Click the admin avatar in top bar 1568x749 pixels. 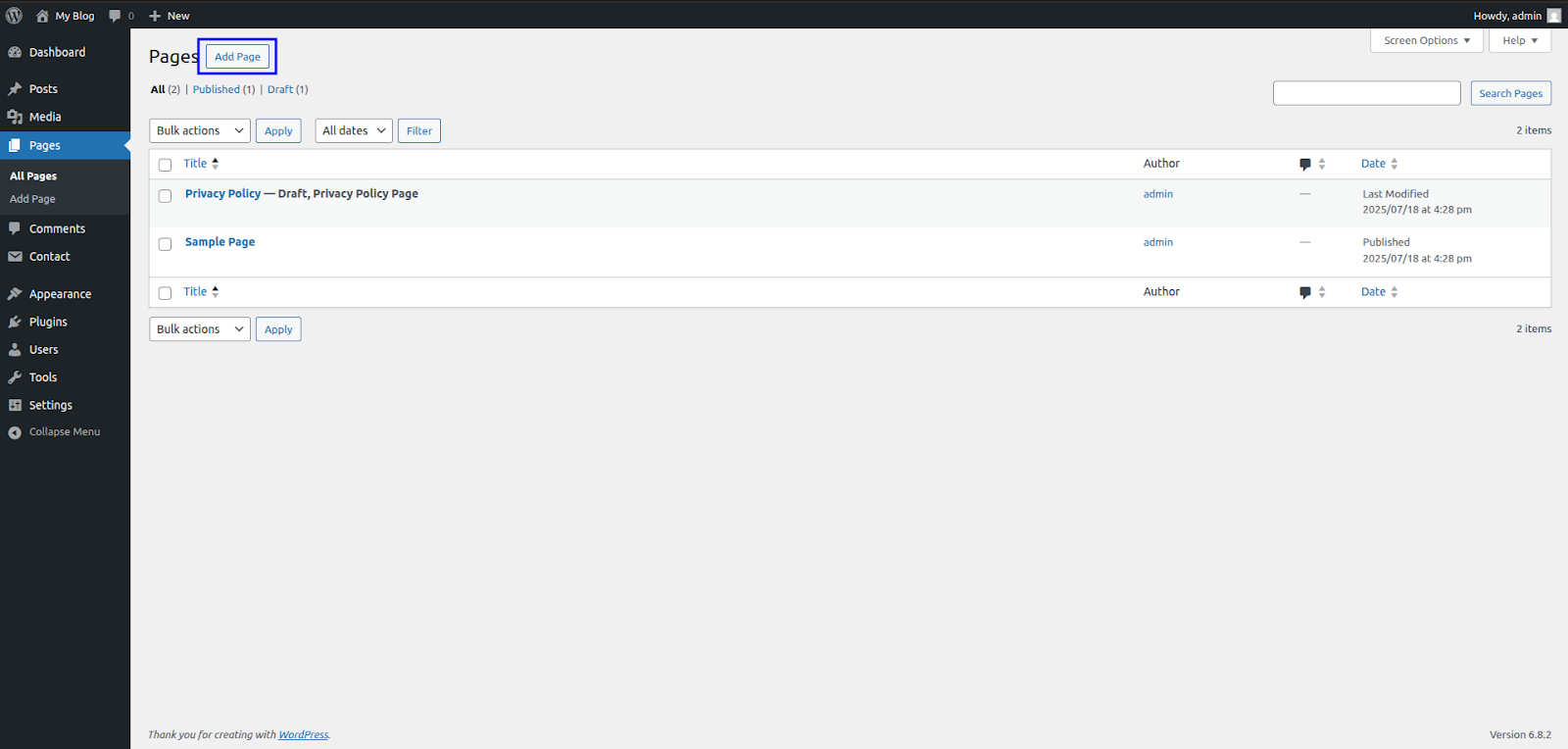coord(1553,16)
